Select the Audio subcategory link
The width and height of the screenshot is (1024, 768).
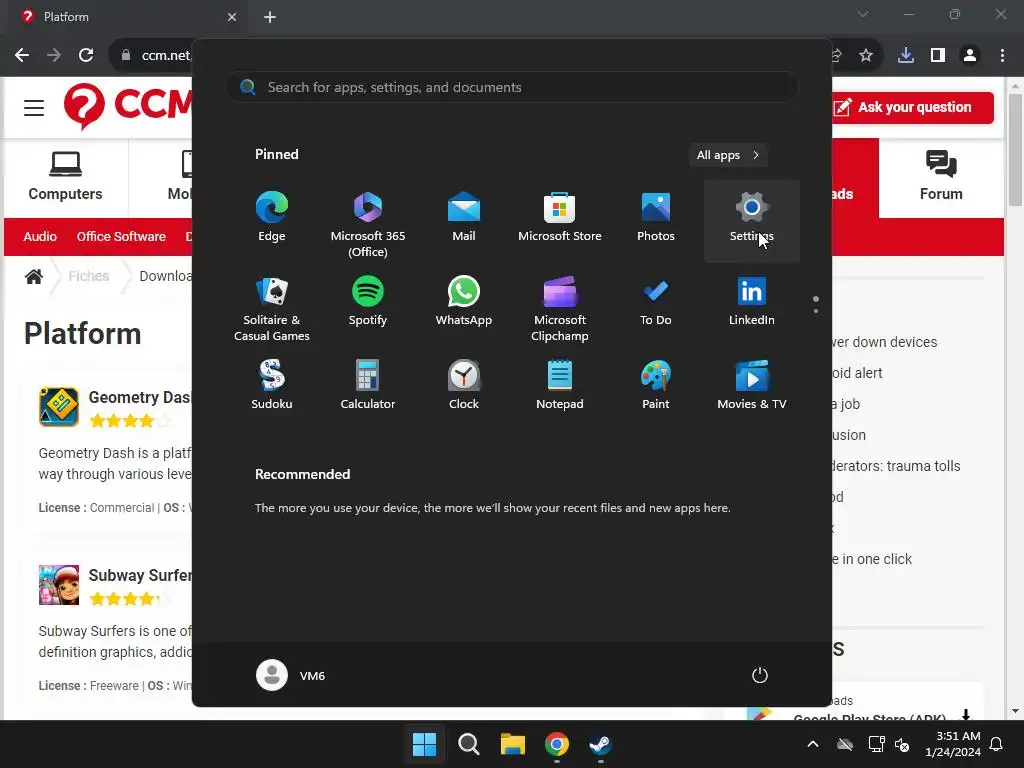point(40,236)
